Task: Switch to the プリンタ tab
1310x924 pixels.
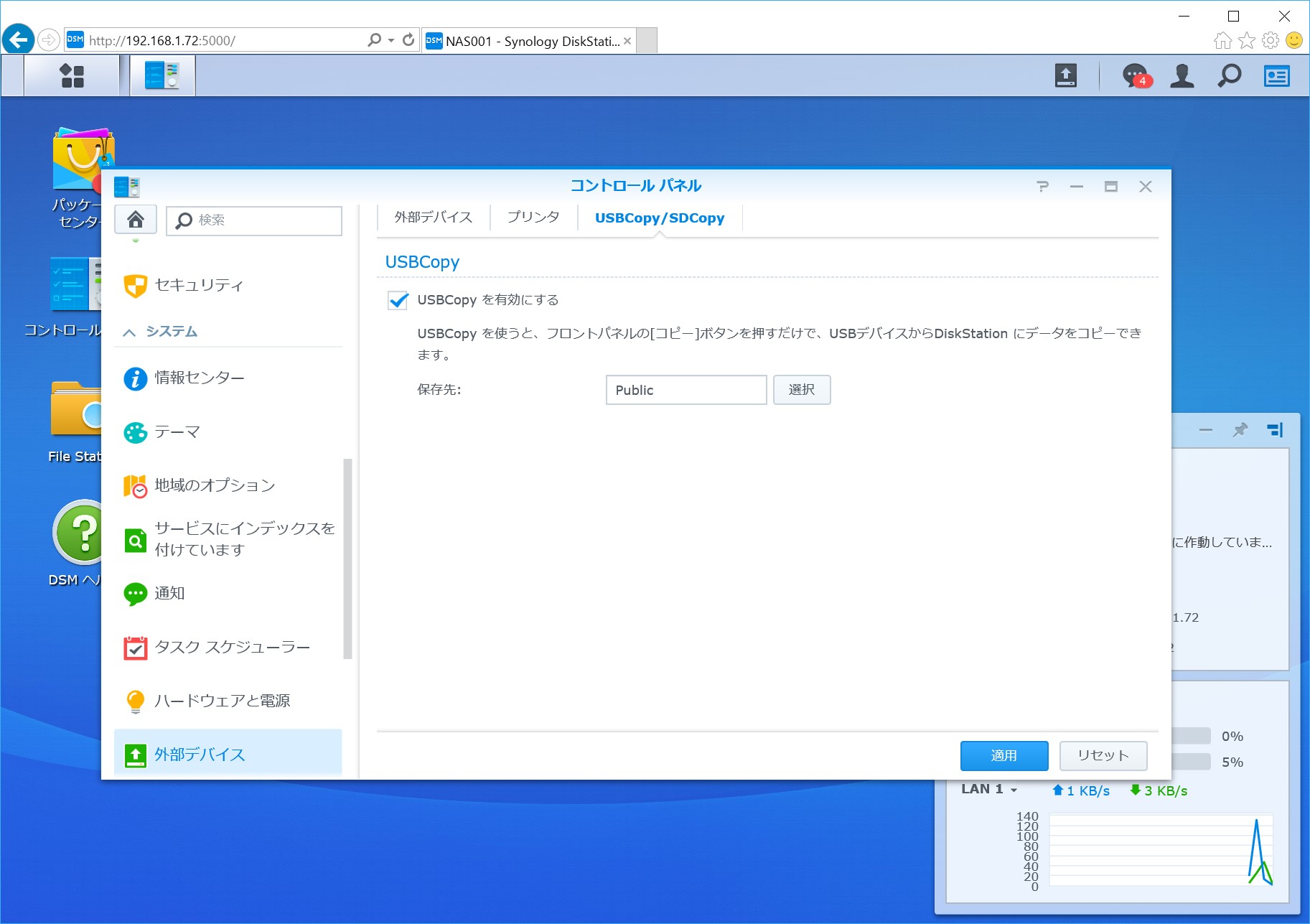Action: (533, 216)
